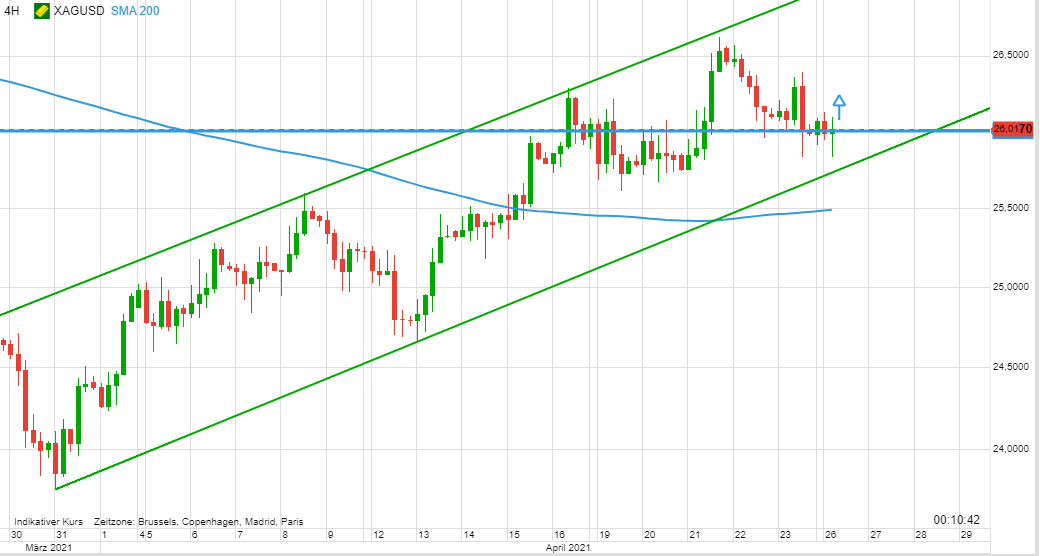Click date 31 on the time axis
Viewport: 1040px width, 556px height.
point(61,535)
